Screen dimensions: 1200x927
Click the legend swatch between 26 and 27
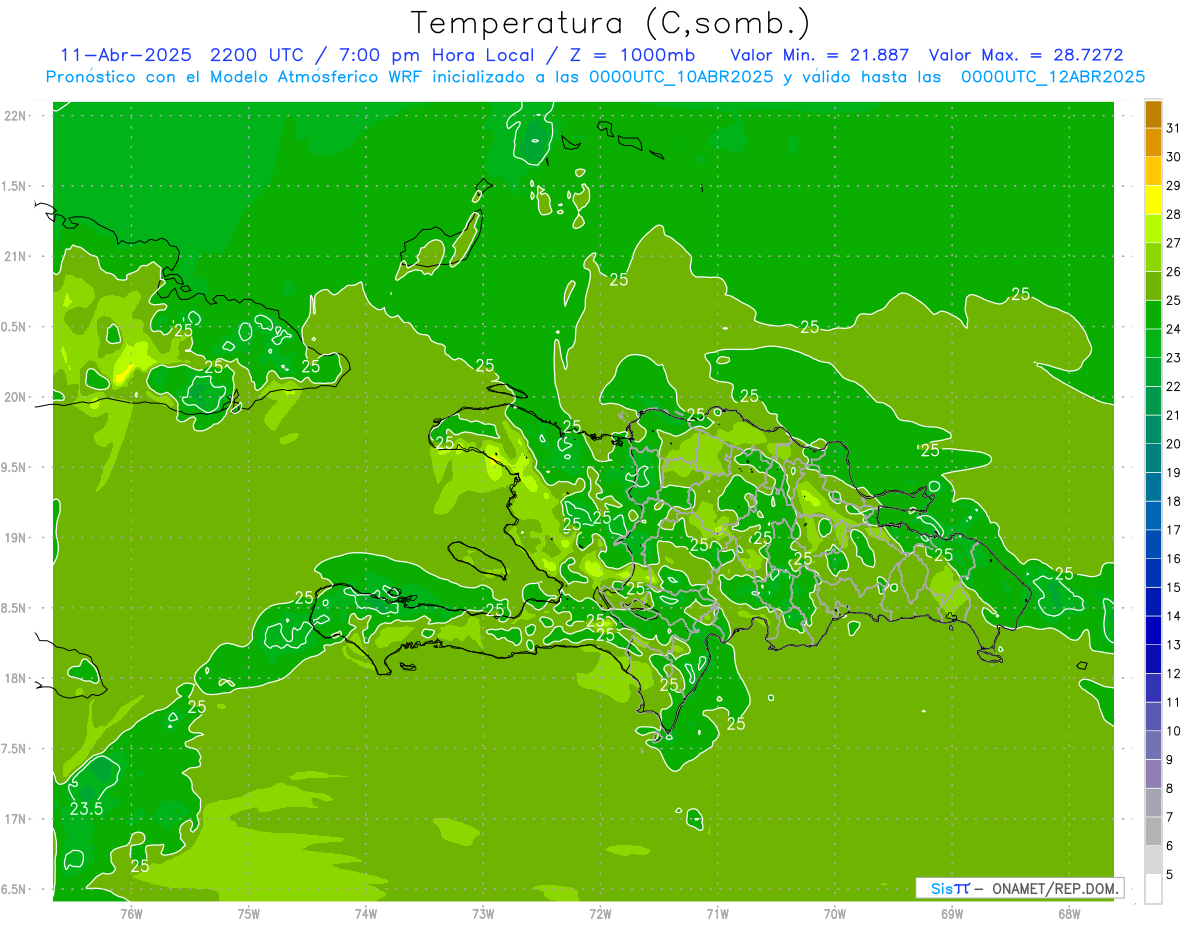[x=1153, y=257]
